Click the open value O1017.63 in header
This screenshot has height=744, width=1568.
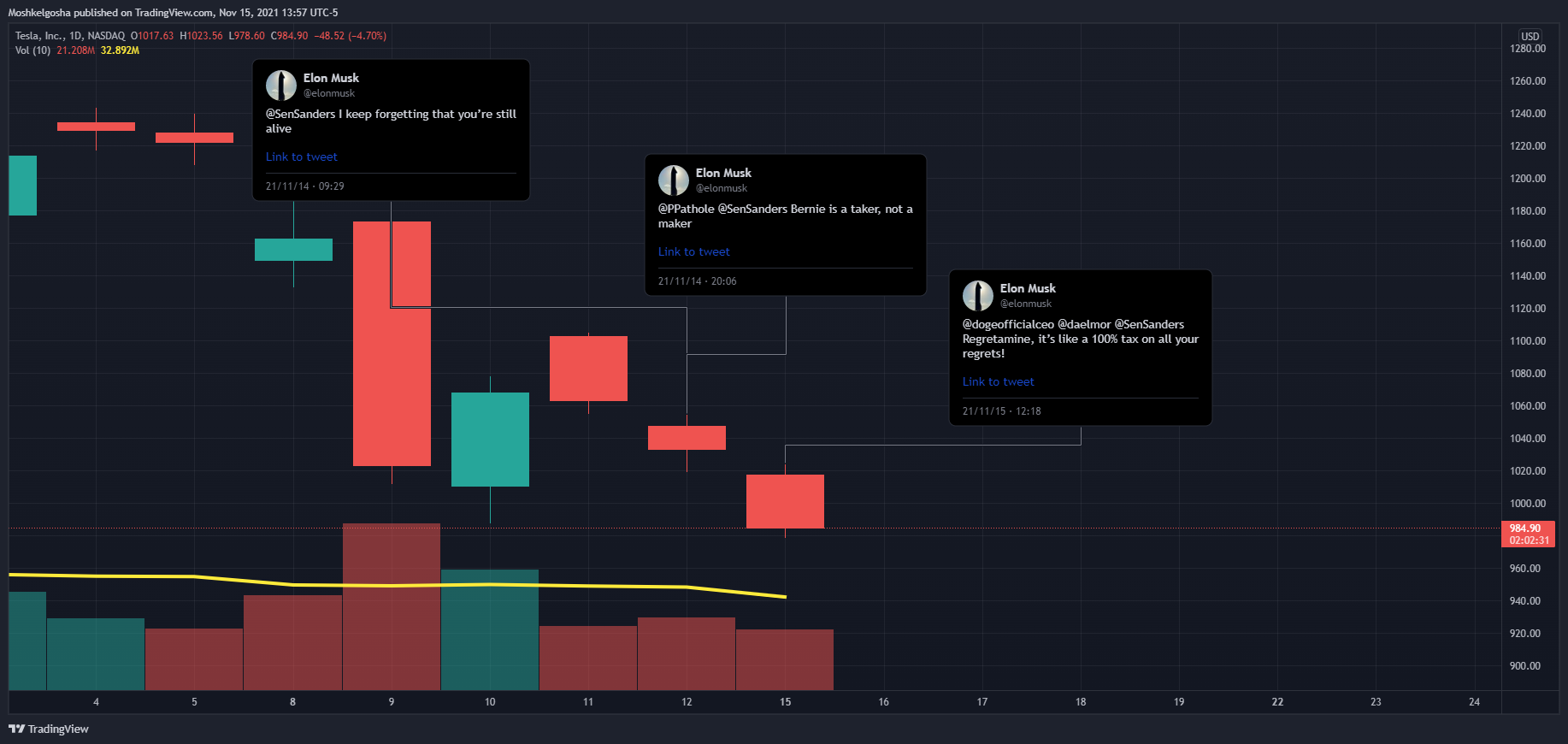[152, 36]
